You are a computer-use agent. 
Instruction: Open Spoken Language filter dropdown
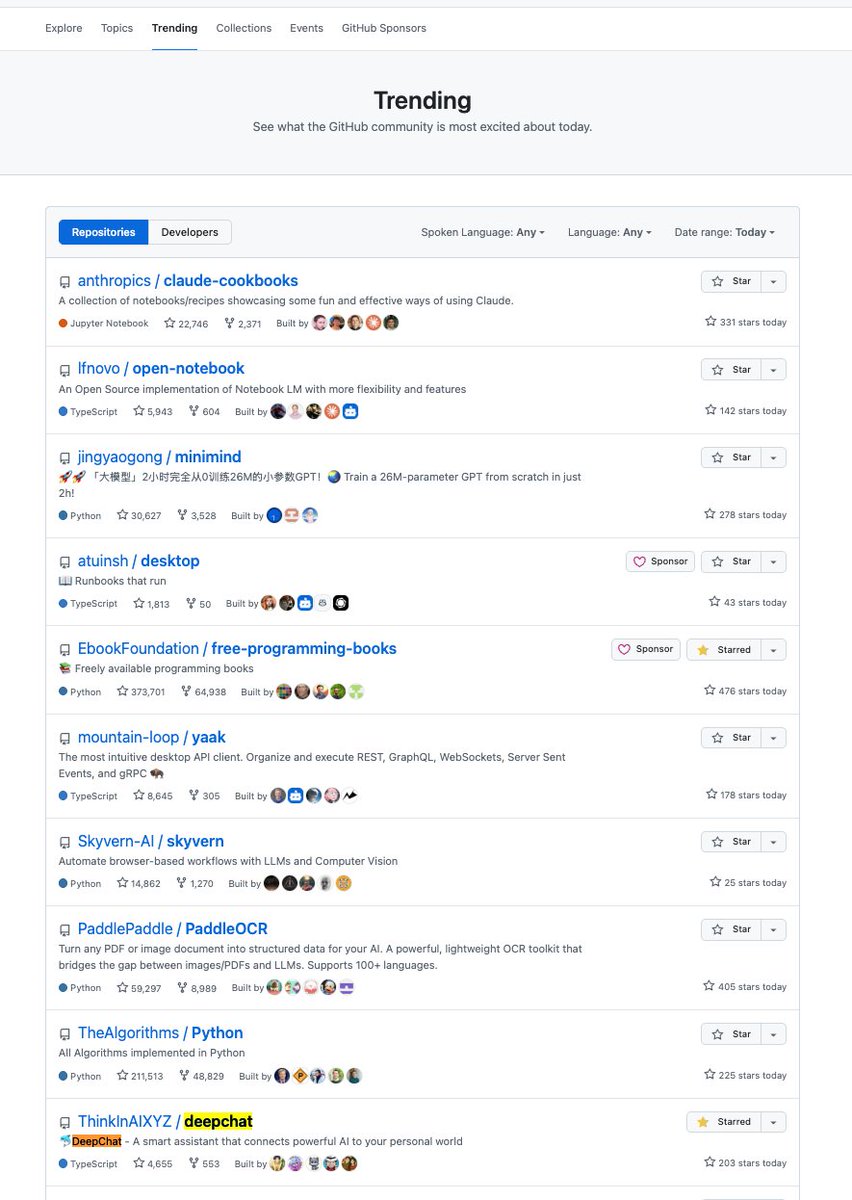click(x=483, y=232)
